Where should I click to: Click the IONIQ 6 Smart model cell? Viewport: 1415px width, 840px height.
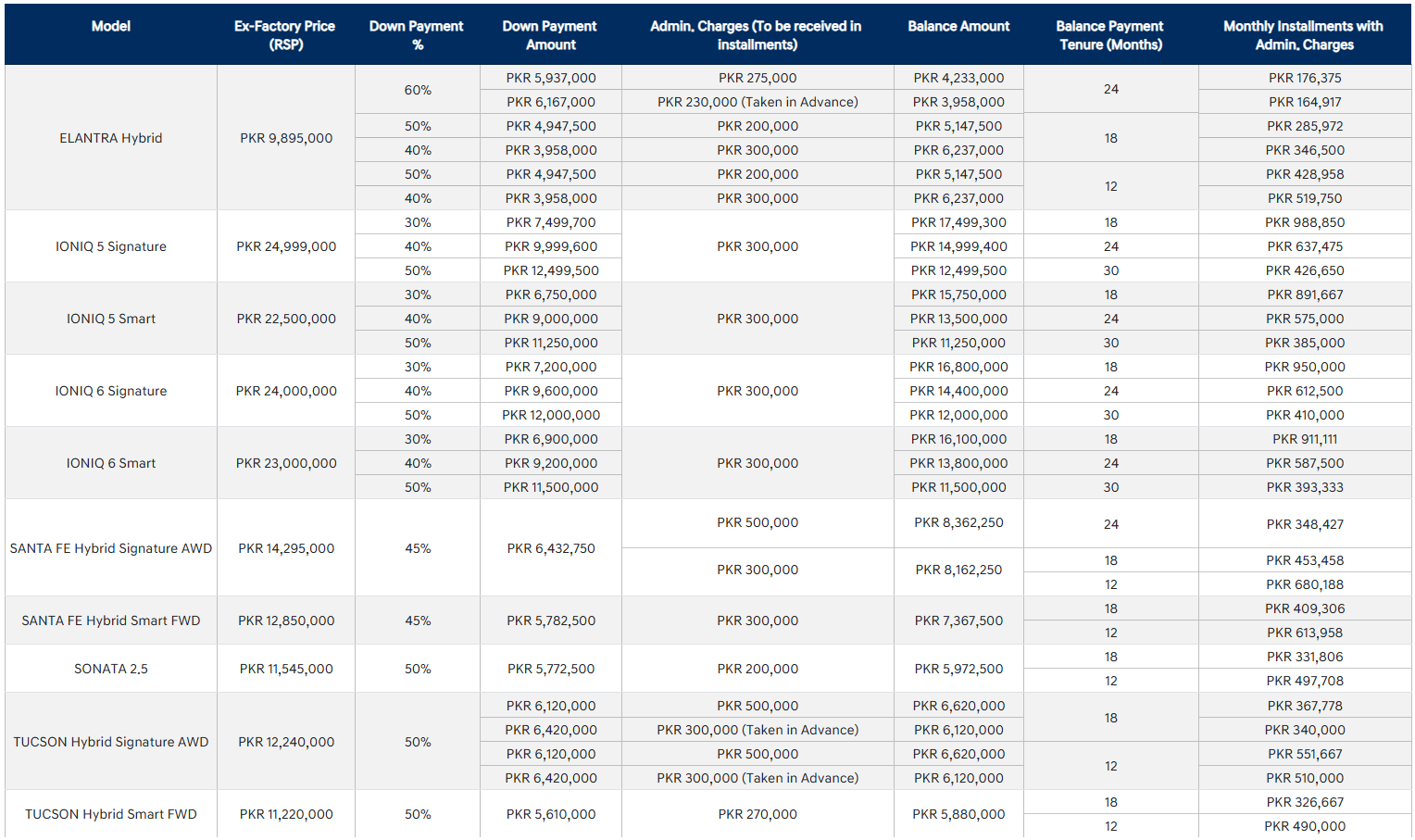(111, 463)
